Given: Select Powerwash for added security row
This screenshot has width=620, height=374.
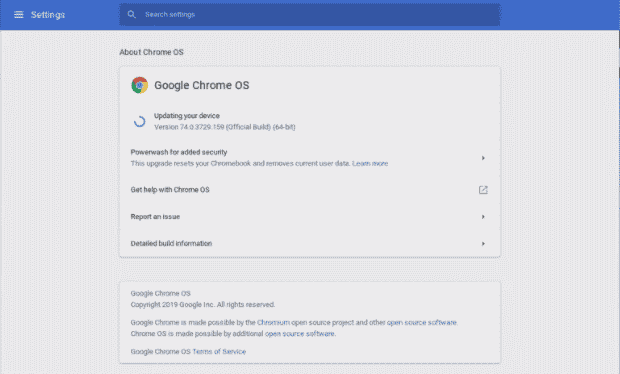Looking at the screenshot, I should pos(310,158).
